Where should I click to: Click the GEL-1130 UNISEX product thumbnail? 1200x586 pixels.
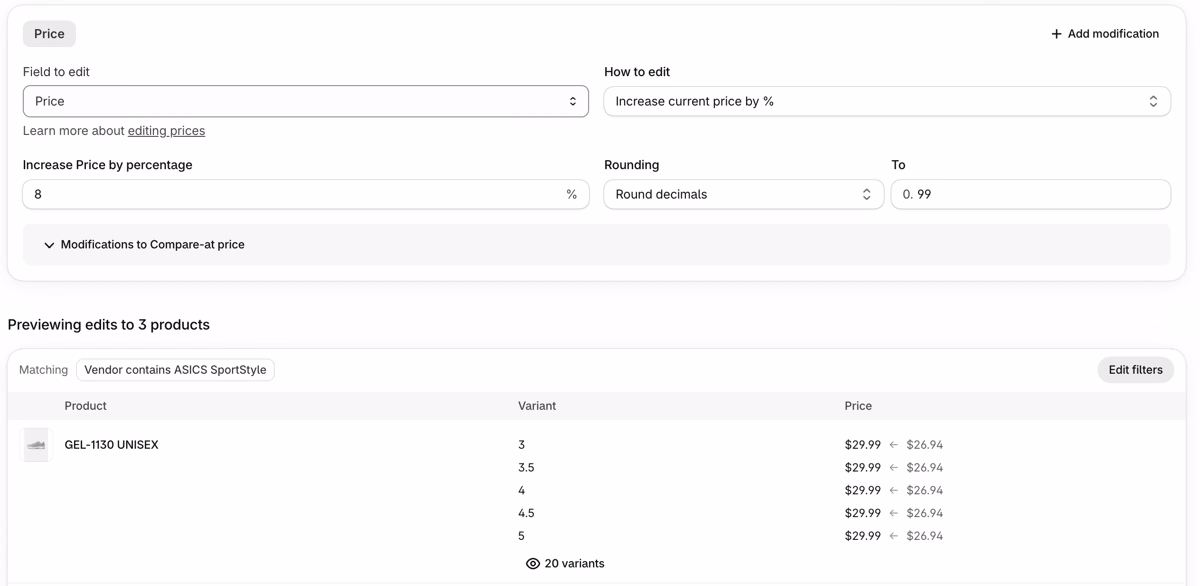(x=36, y=445)
